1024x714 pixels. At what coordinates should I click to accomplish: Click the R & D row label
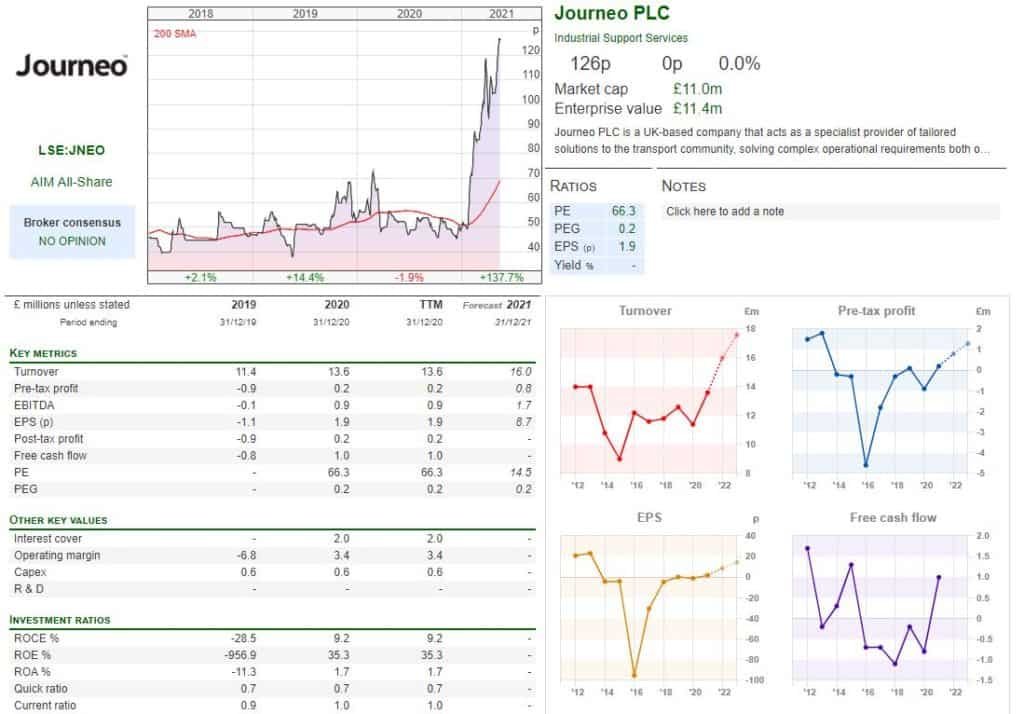point(29,589)
